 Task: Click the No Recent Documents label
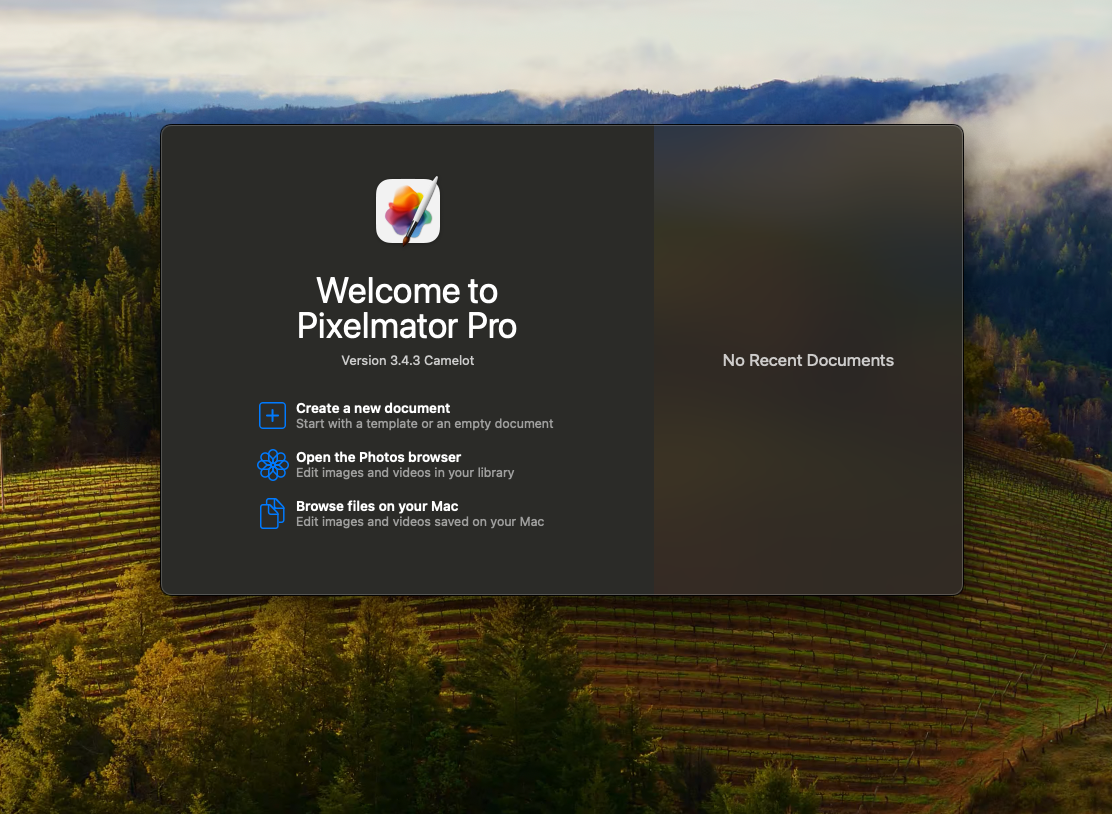[x=808, y=360]
